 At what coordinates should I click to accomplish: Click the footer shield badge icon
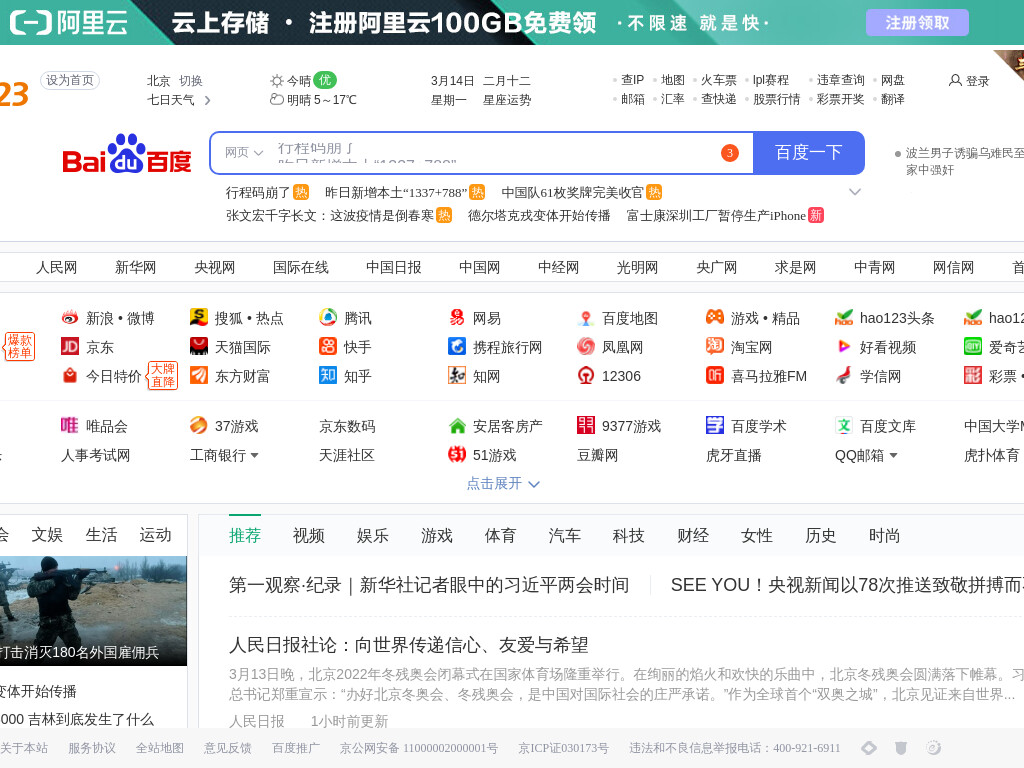(901, 748)
